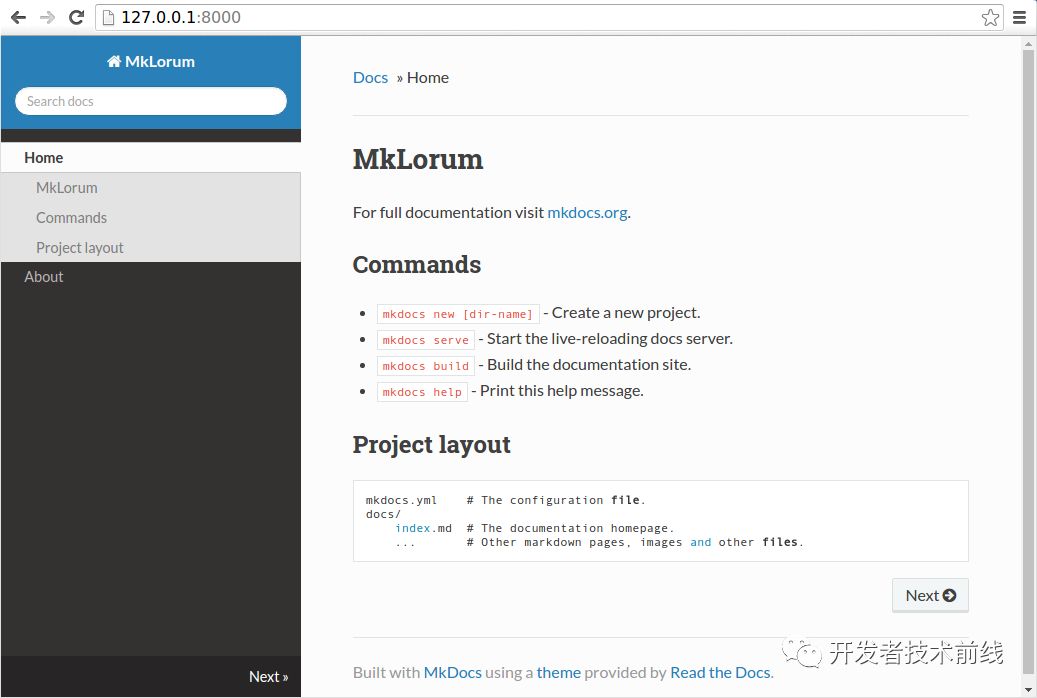Screen dimensions: 1037x698
Task: Select Home in sidebar navigation
Action: (x=151, y=157)
